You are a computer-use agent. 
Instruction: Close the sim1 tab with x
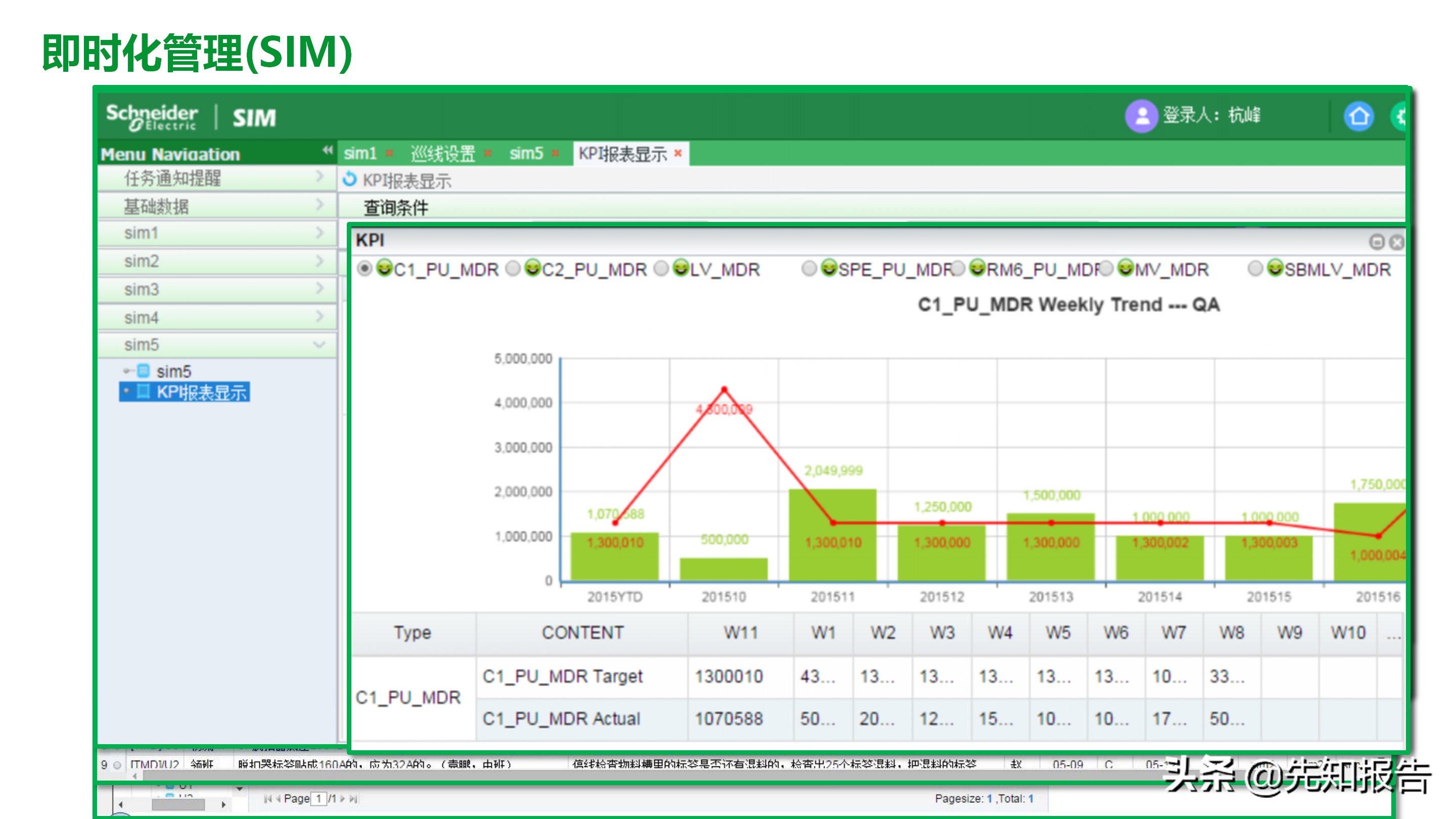click(x=389, y=153)
